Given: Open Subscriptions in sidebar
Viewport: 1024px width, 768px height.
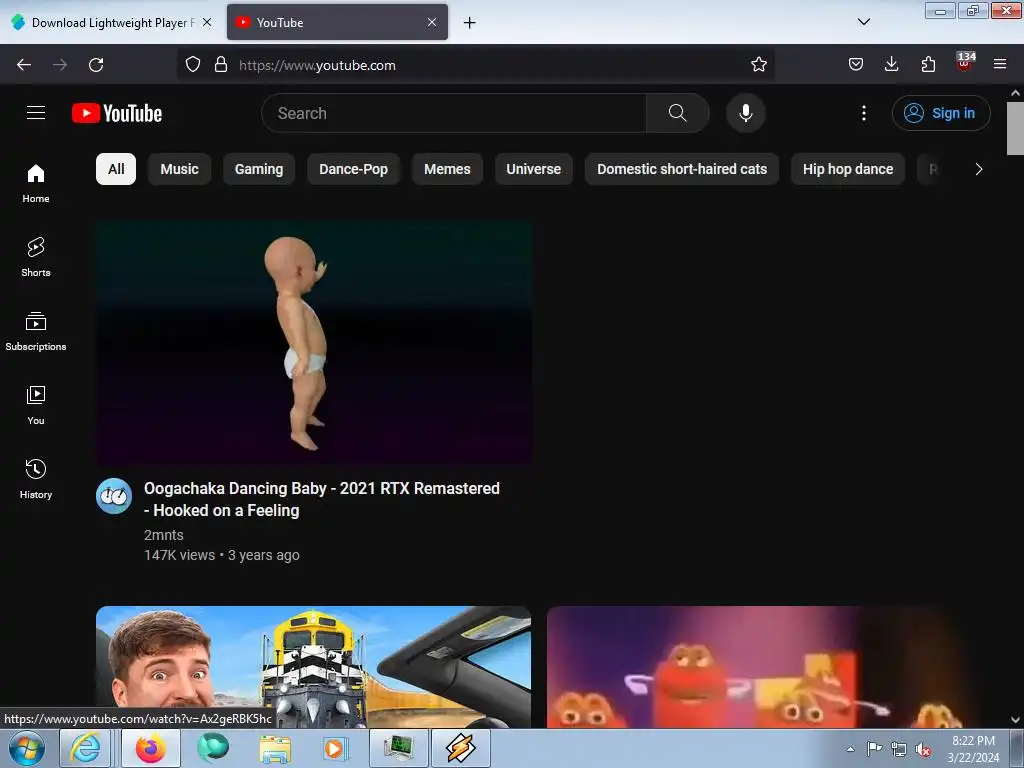Looking at the screenshot, I should point(36,331).
